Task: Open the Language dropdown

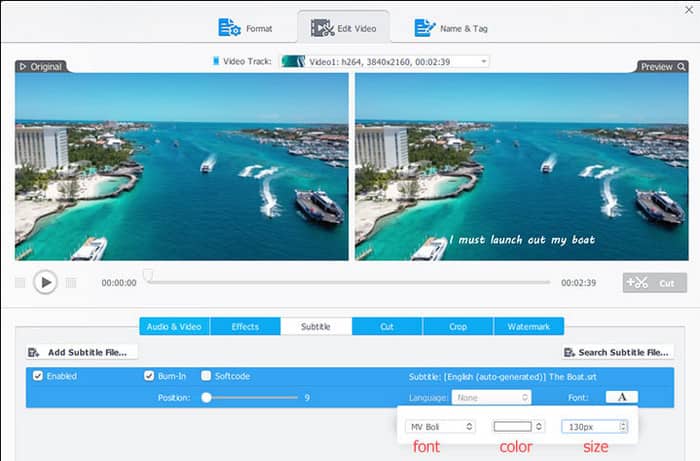Action: 491,397
